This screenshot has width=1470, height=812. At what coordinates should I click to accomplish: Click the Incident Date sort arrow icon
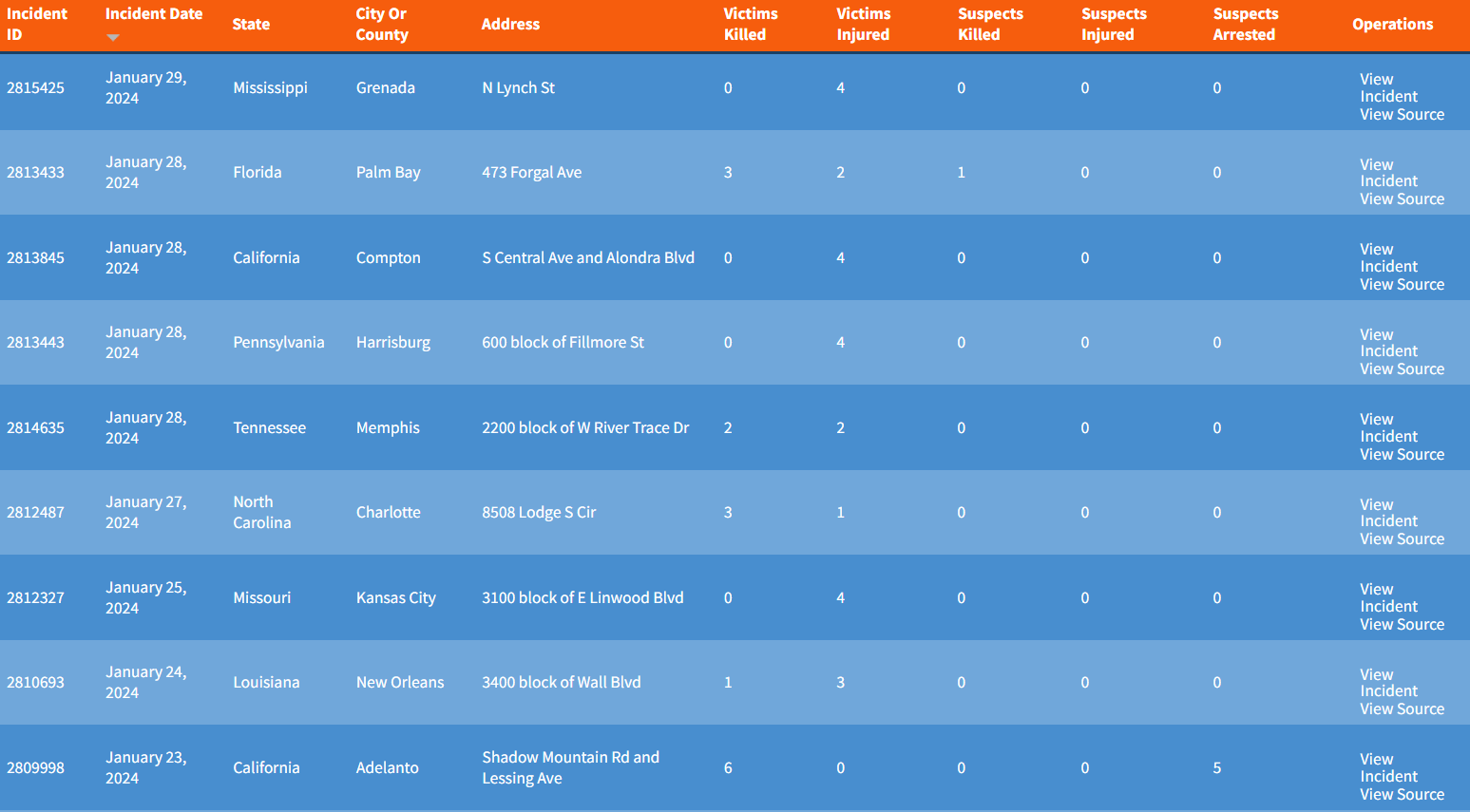pos(113,38)
